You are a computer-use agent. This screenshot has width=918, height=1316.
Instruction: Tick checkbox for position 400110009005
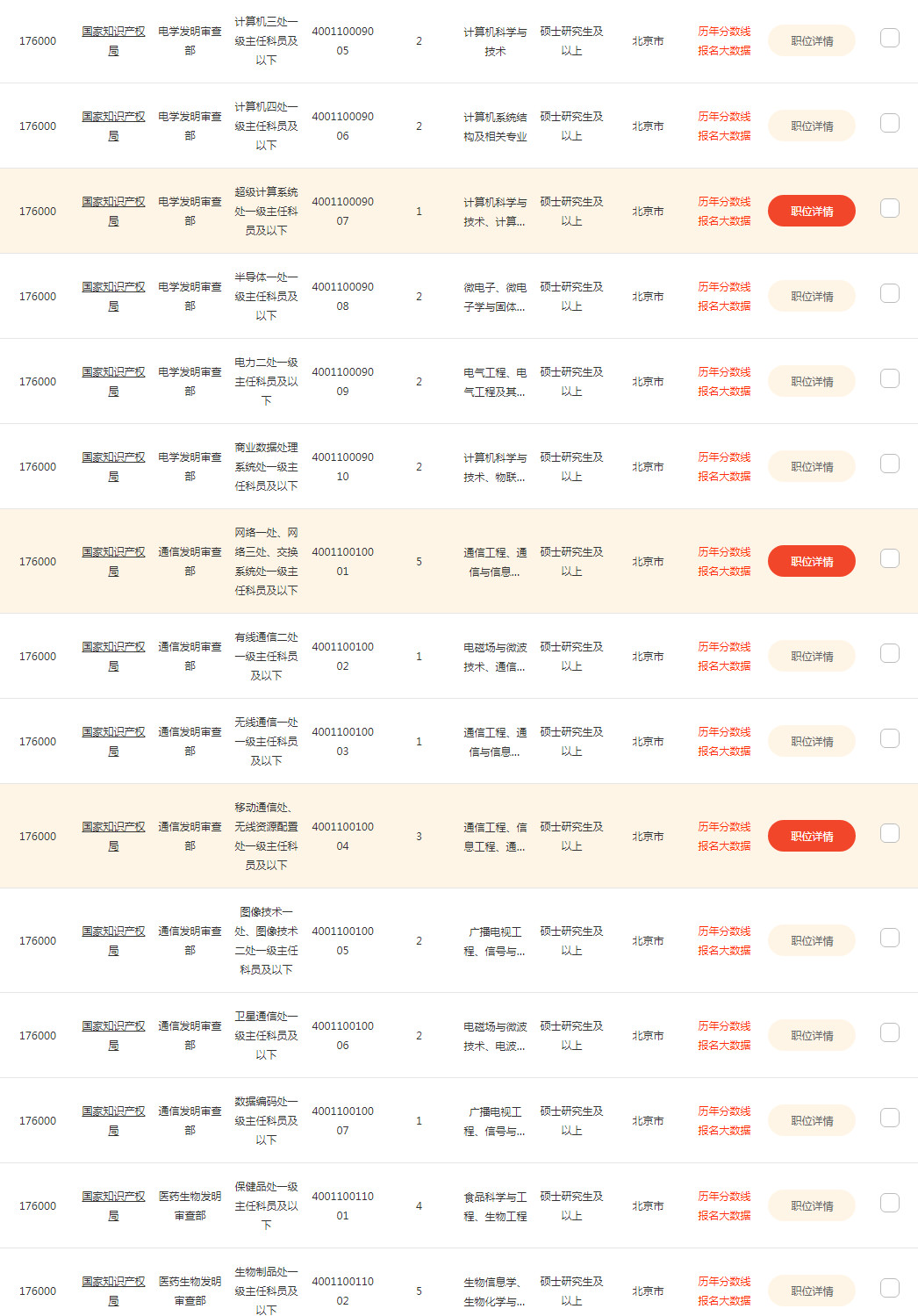click(890, 38)
